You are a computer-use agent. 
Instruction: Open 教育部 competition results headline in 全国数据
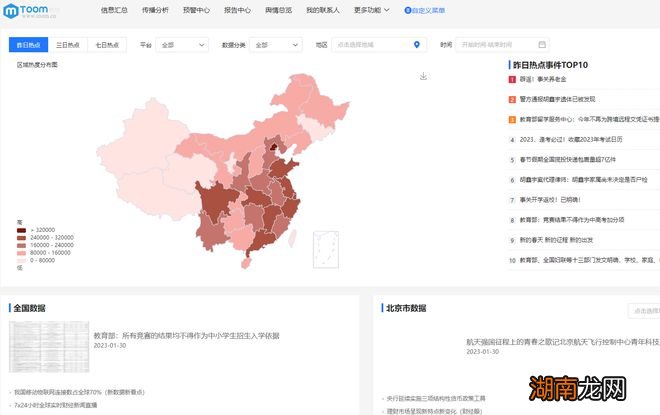pos(186,336)
